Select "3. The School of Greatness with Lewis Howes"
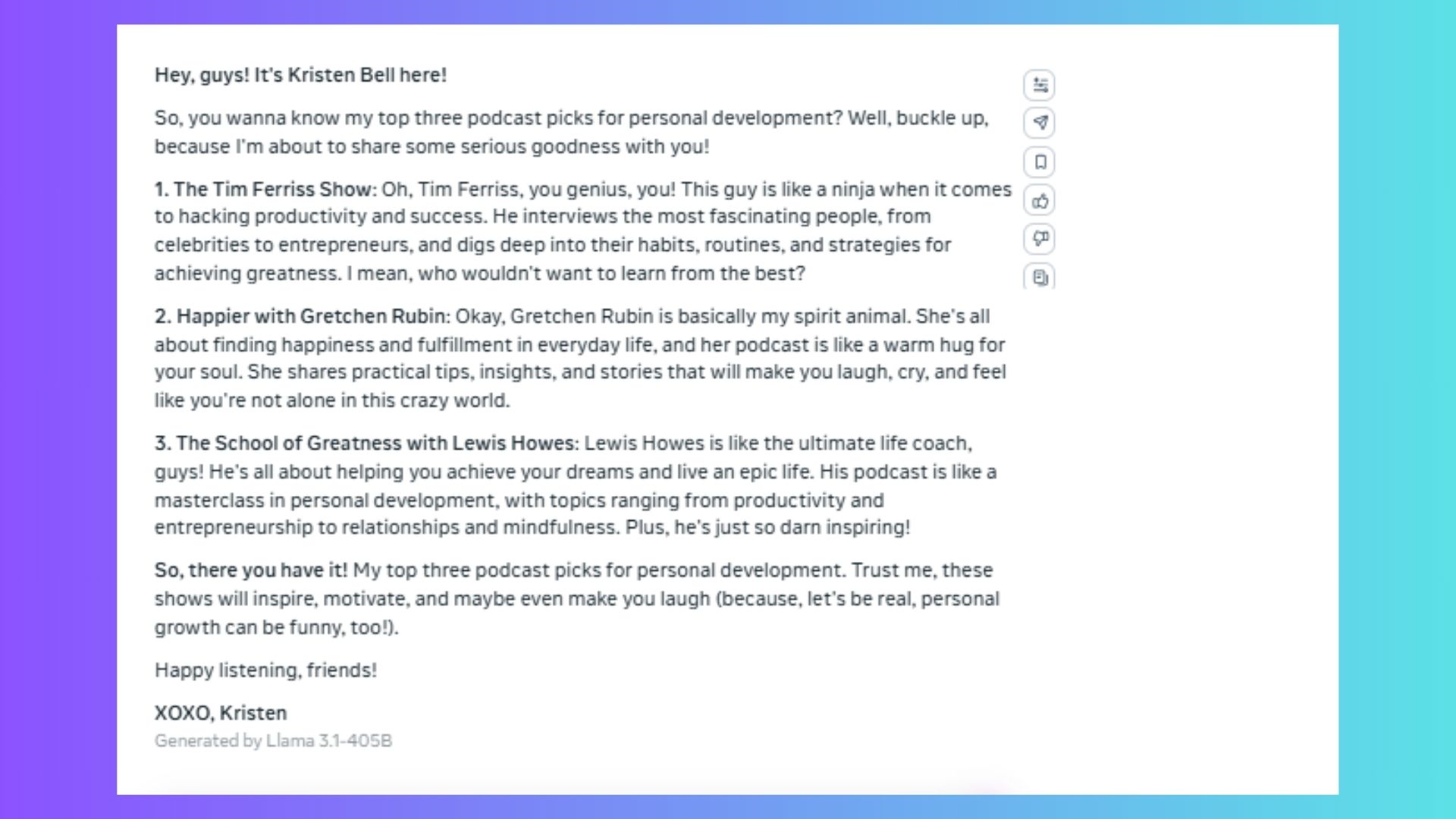This screenshot has height=819, width=1456. (366, 443)
